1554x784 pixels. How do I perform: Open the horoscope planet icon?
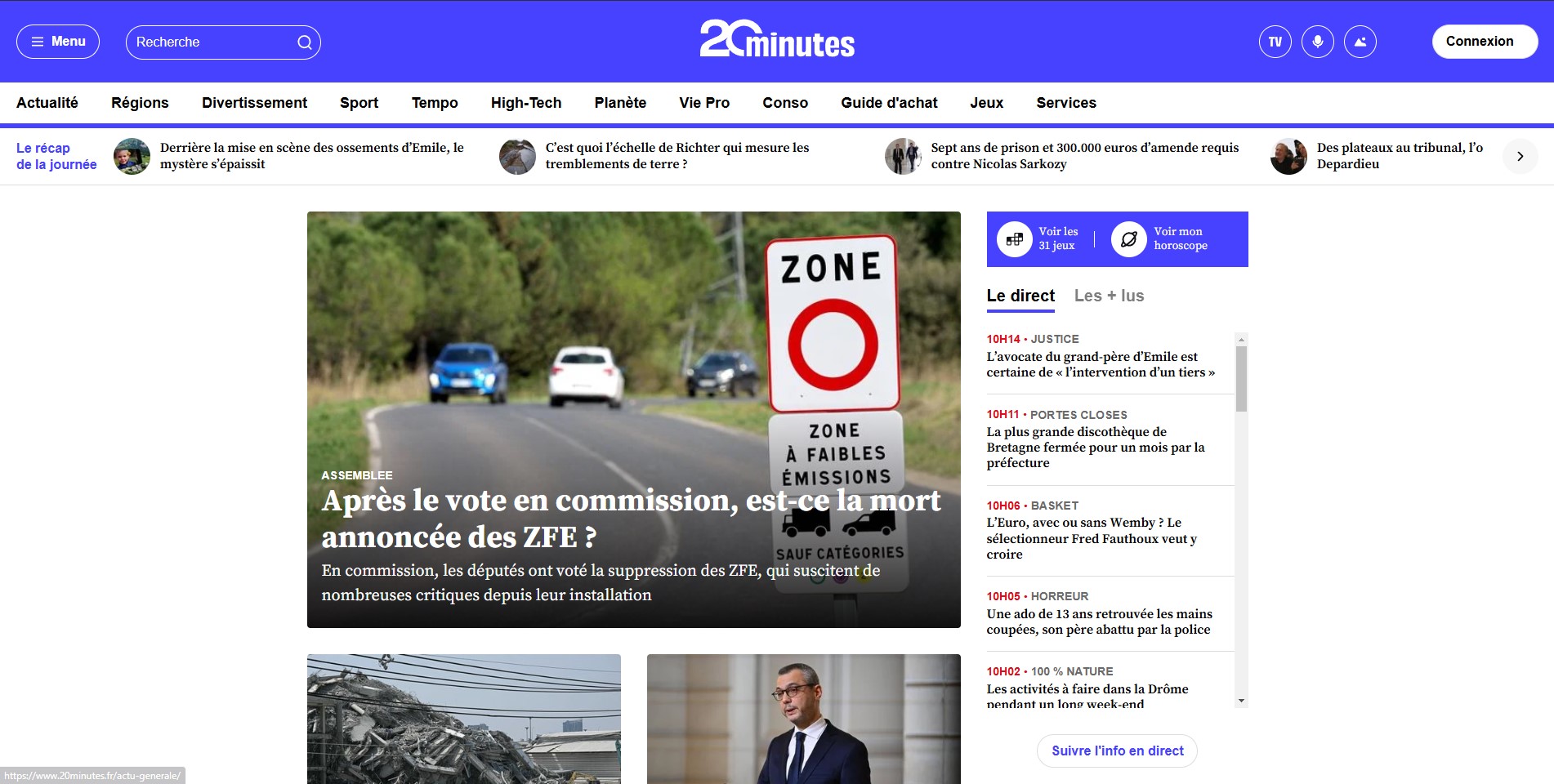[1129, 239]
